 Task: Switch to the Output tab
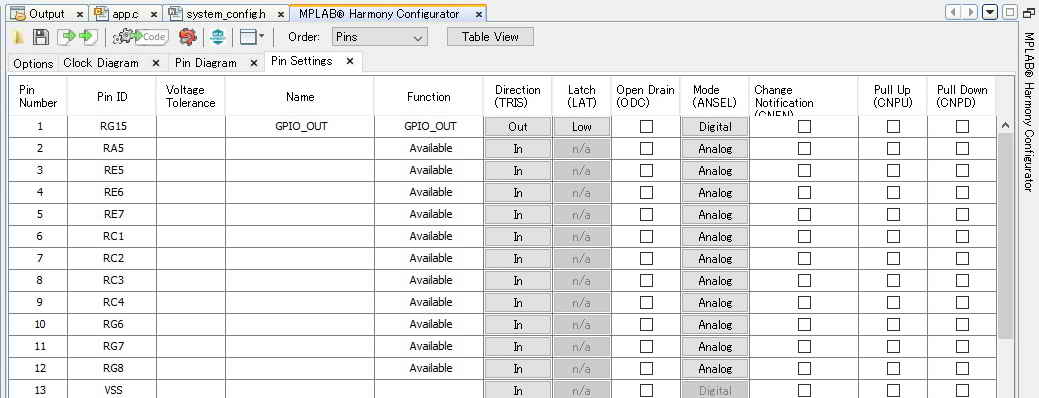coord(46,14)
